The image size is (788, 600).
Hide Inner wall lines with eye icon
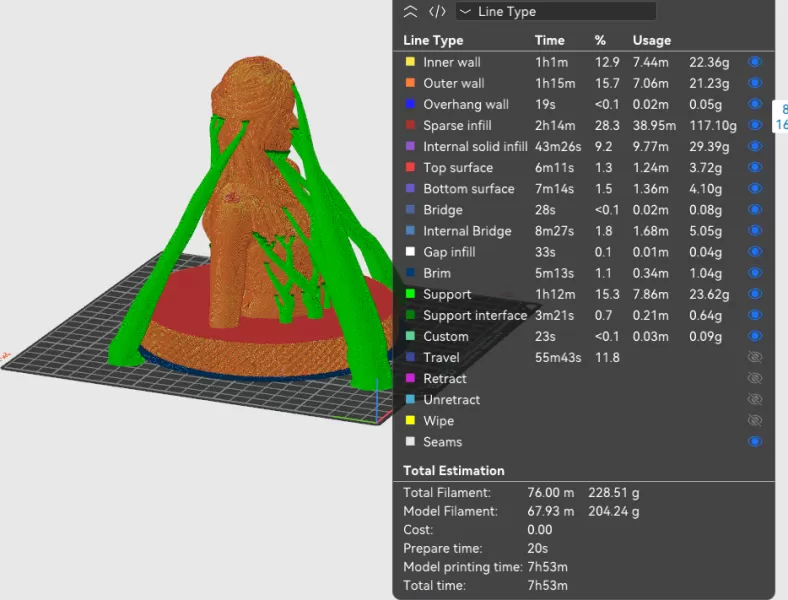[755, 62]
